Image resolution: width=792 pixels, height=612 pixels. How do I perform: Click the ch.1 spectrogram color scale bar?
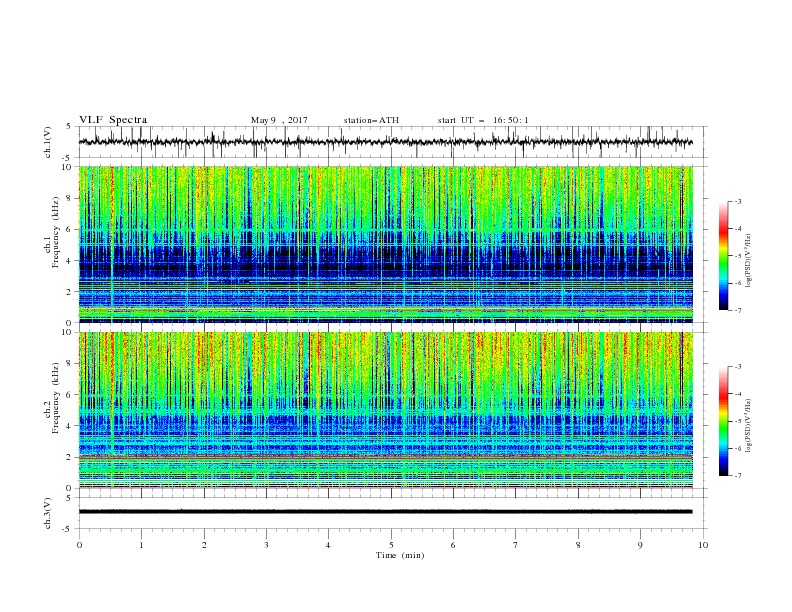[x=723, y=255]
